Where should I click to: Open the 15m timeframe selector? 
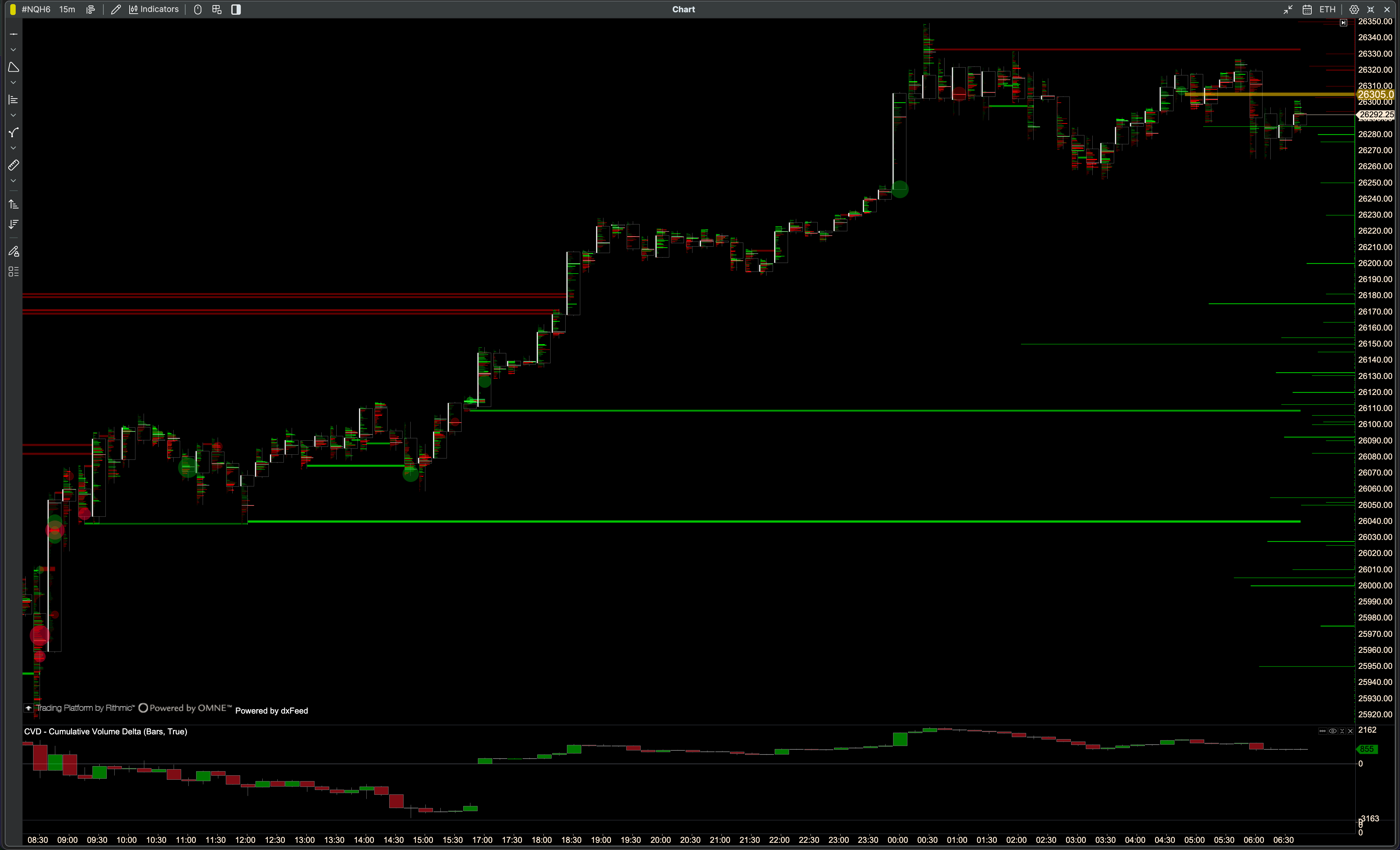coord(67,9)
